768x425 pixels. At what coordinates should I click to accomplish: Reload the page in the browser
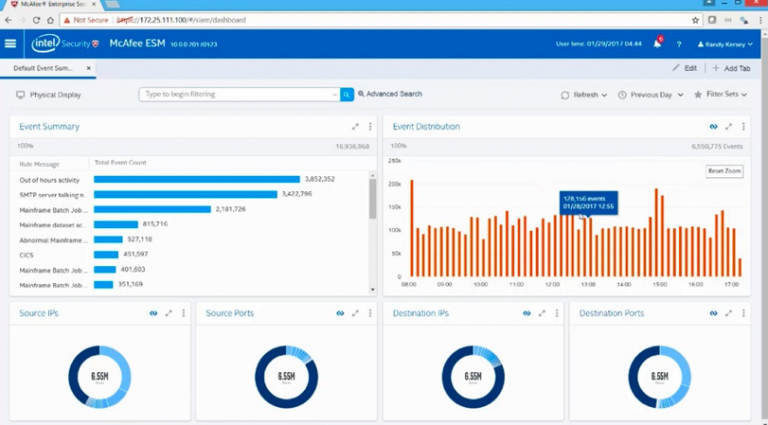coord(36,20)
